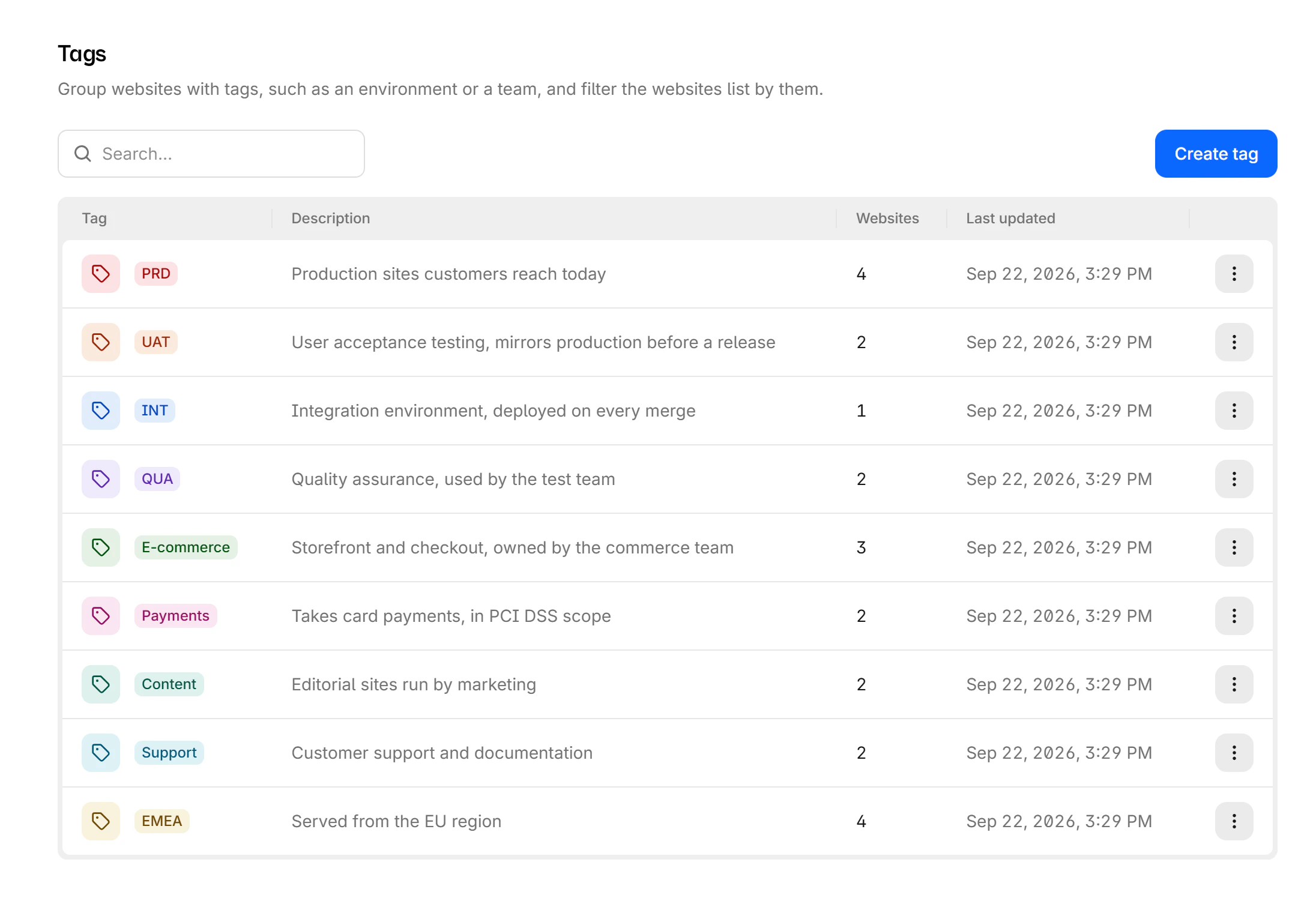The height and width of the screenshot is (898, 1316).
Task: Click the websites count 1 for INT
Action: pyautogui.click(x=861, y=411)
